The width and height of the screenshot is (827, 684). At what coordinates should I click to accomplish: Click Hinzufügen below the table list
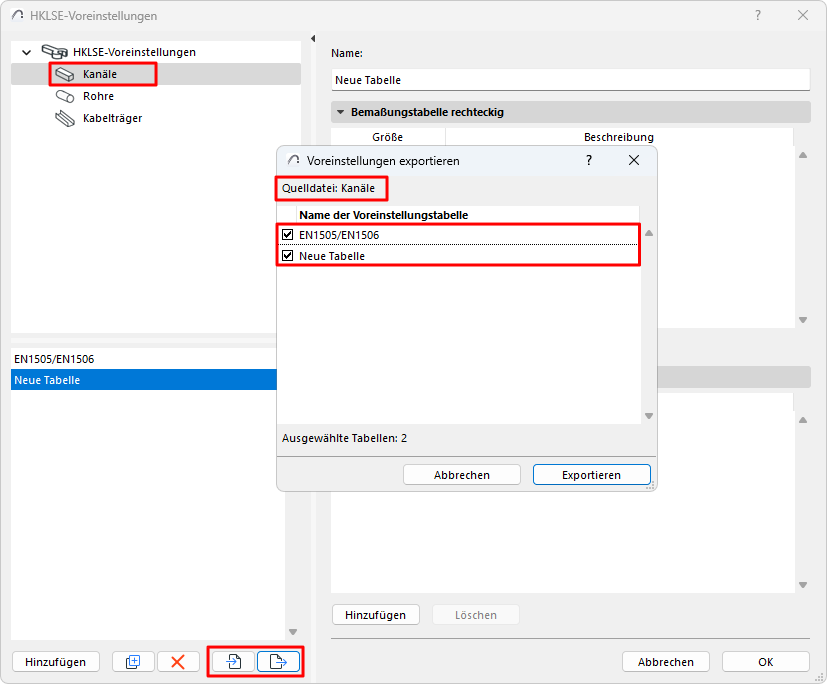(x=55, y=661)
